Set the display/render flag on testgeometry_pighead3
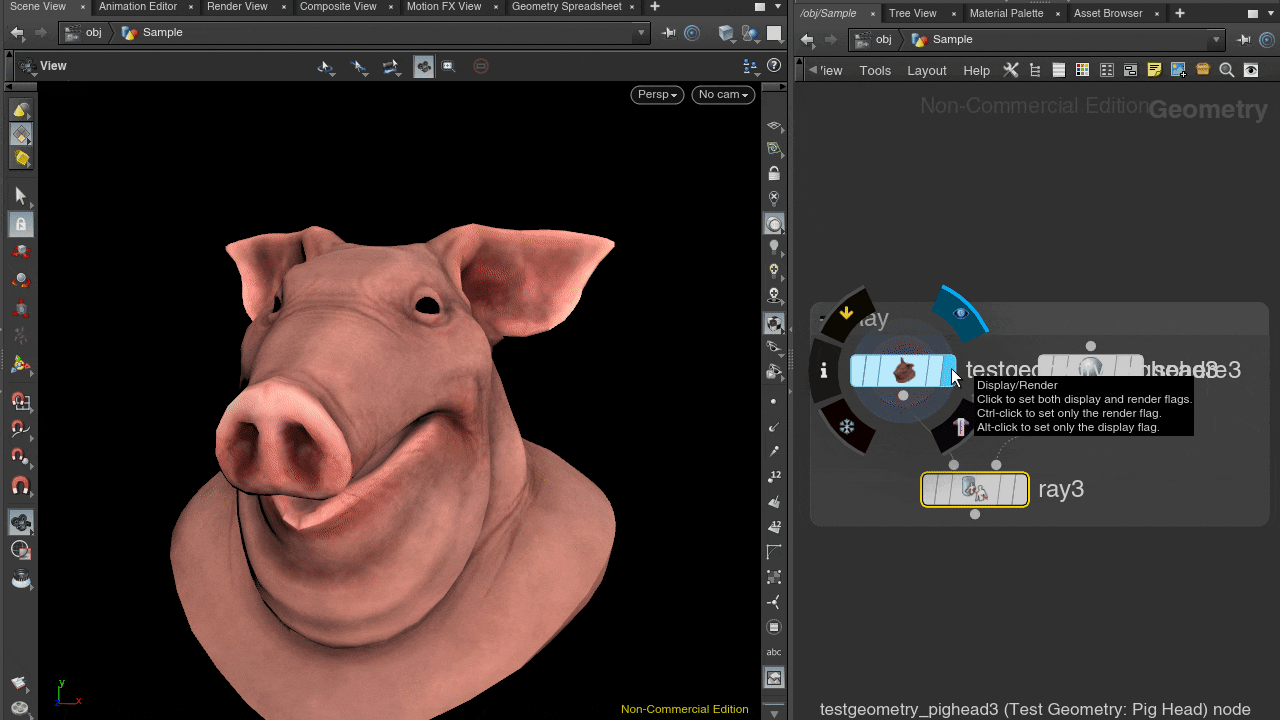The height and width of the screenshot is (720, 1280). point(949,371)
